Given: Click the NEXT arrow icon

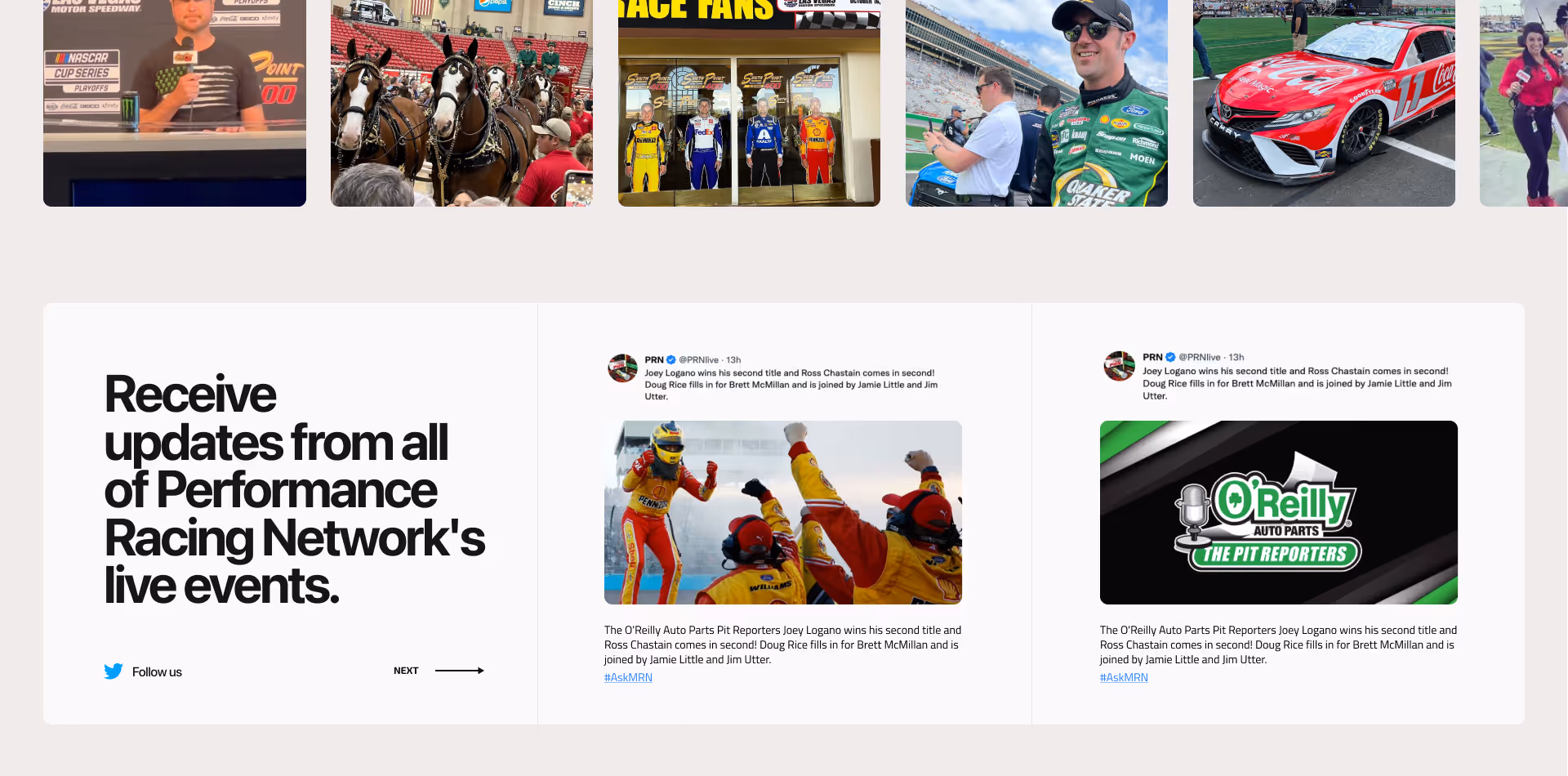Looking at the screenshot, I should [460, 671].
